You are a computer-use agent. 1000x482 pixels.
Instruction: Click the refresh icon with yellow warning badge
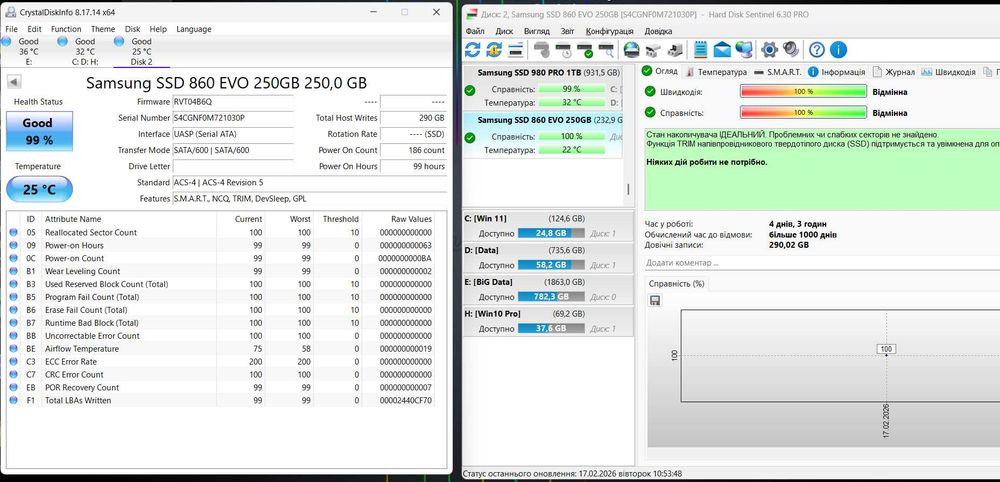coord(494,50)
